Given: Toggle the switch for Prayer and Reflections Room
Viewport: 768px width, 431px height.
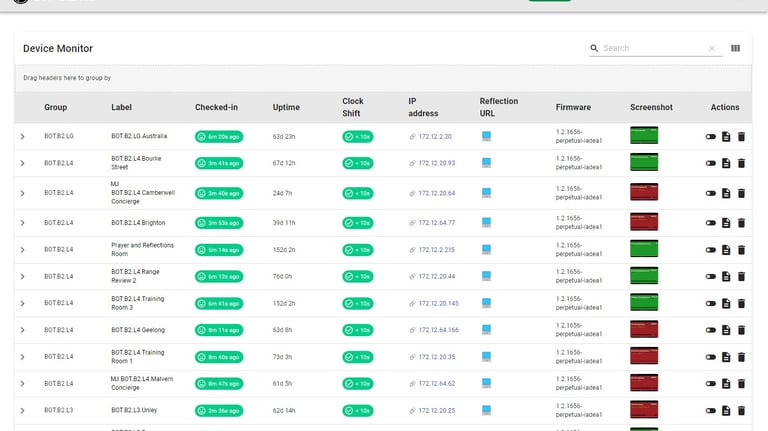Looking at the screenshot, I should [x=711, y=250].
